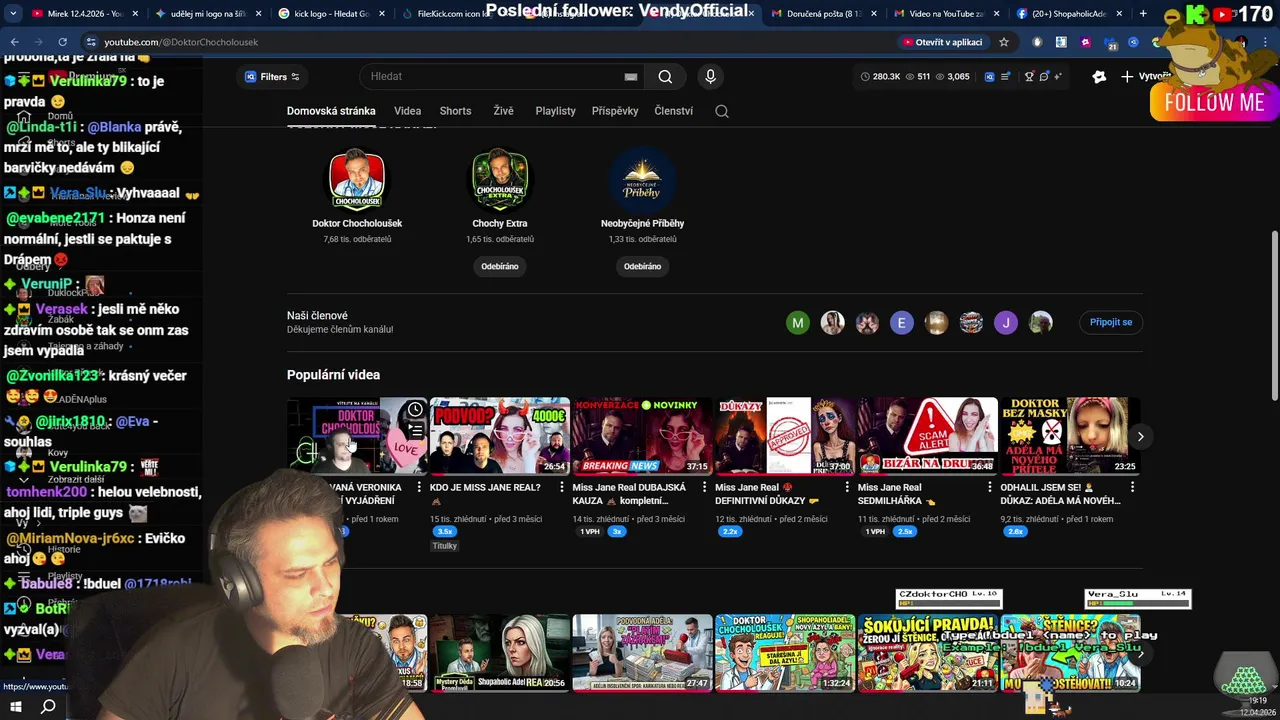Click Watch Later clock icon on first popular video
Image resolution: width=1280 pixels, height=720 pixels.
coord(415,410)
